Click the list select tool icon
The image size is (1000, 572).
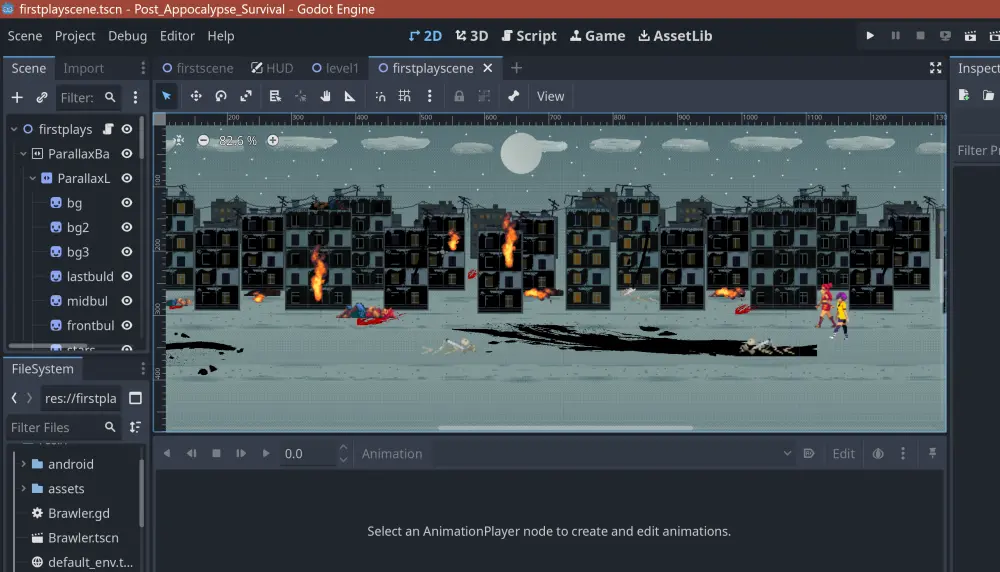pyautogui.click(x=275, y=96)
